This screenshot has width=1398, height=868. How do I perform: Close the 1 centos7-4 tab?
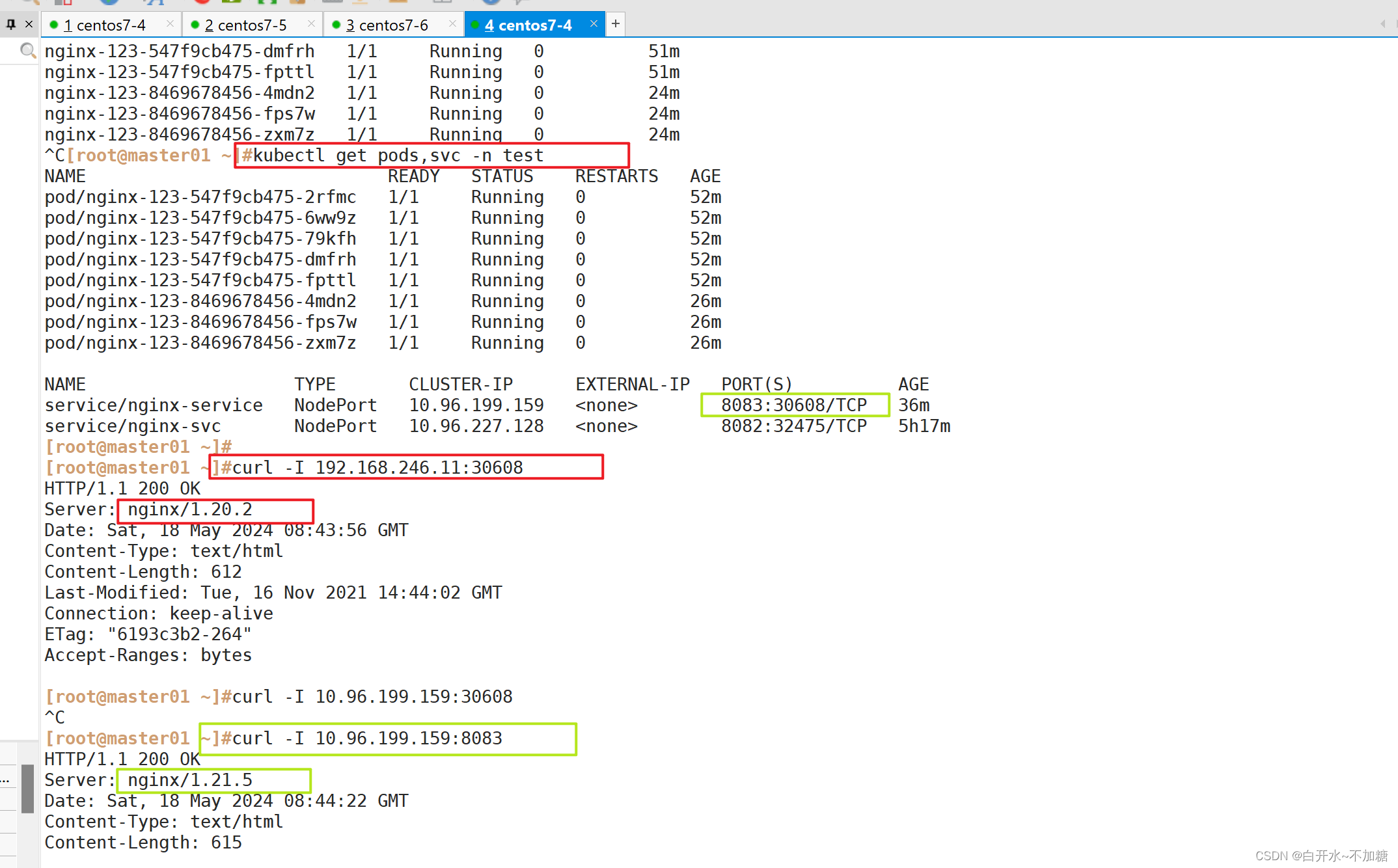pos(170,23)
